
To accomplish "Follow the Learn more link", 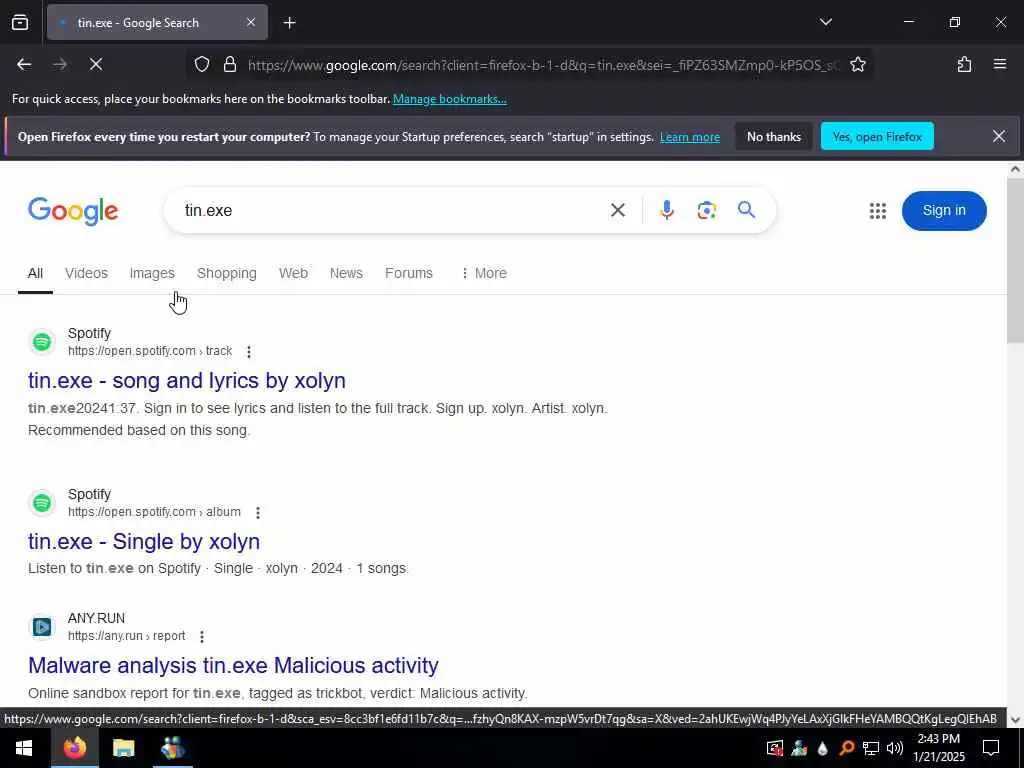I will (x=690, y=137).
